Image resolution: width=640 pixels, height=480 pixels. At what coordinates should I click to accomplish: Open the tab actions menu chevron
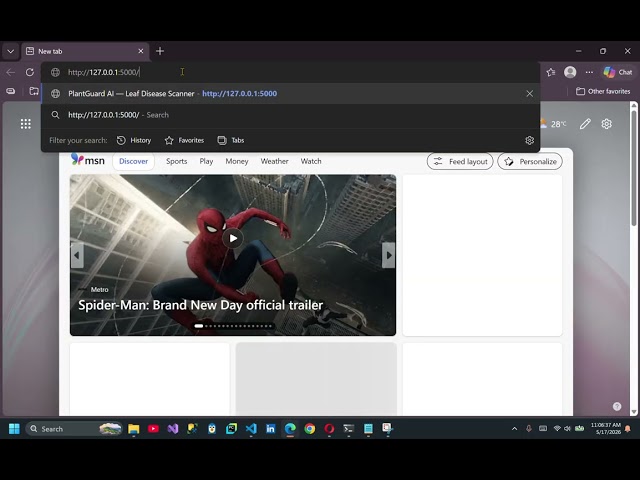click(x=11, y=51)
